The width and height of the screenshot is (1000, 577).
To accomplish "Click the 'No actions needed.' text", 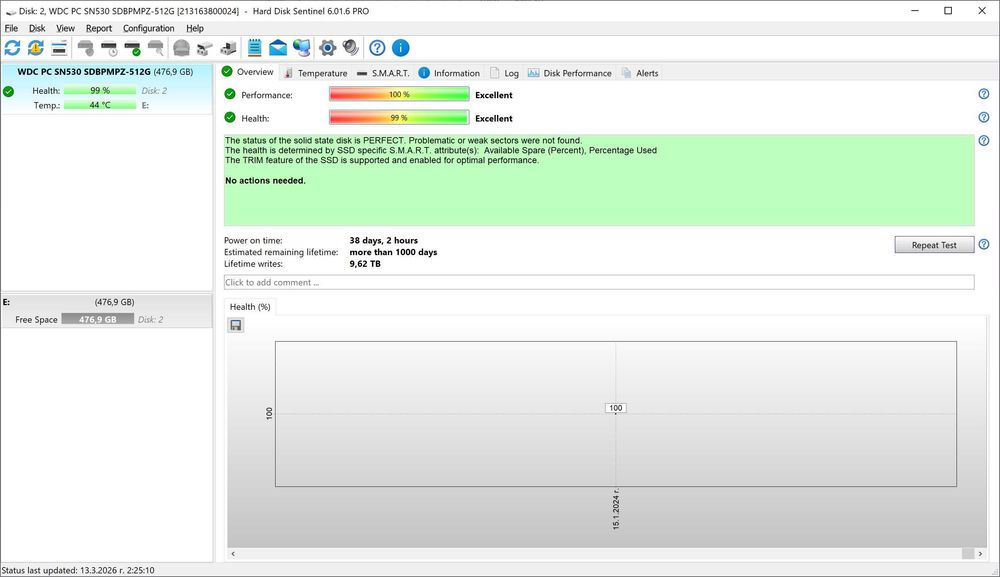I will coord(265,180).
